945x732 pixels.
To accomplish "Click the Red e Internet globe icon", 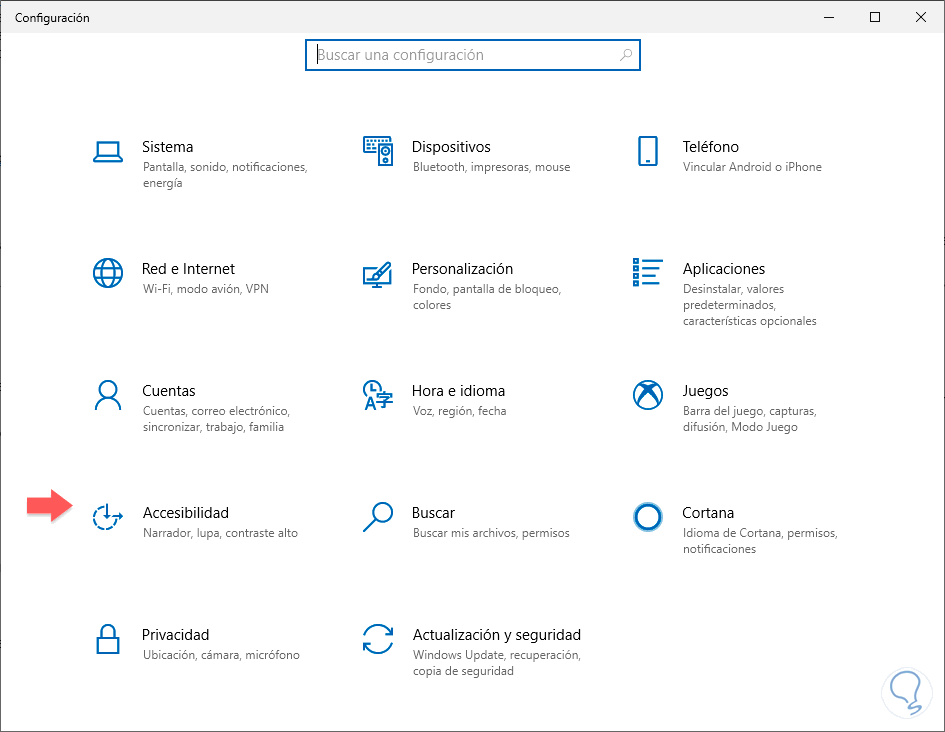I will pyautogui.click(x=107, y=273).
